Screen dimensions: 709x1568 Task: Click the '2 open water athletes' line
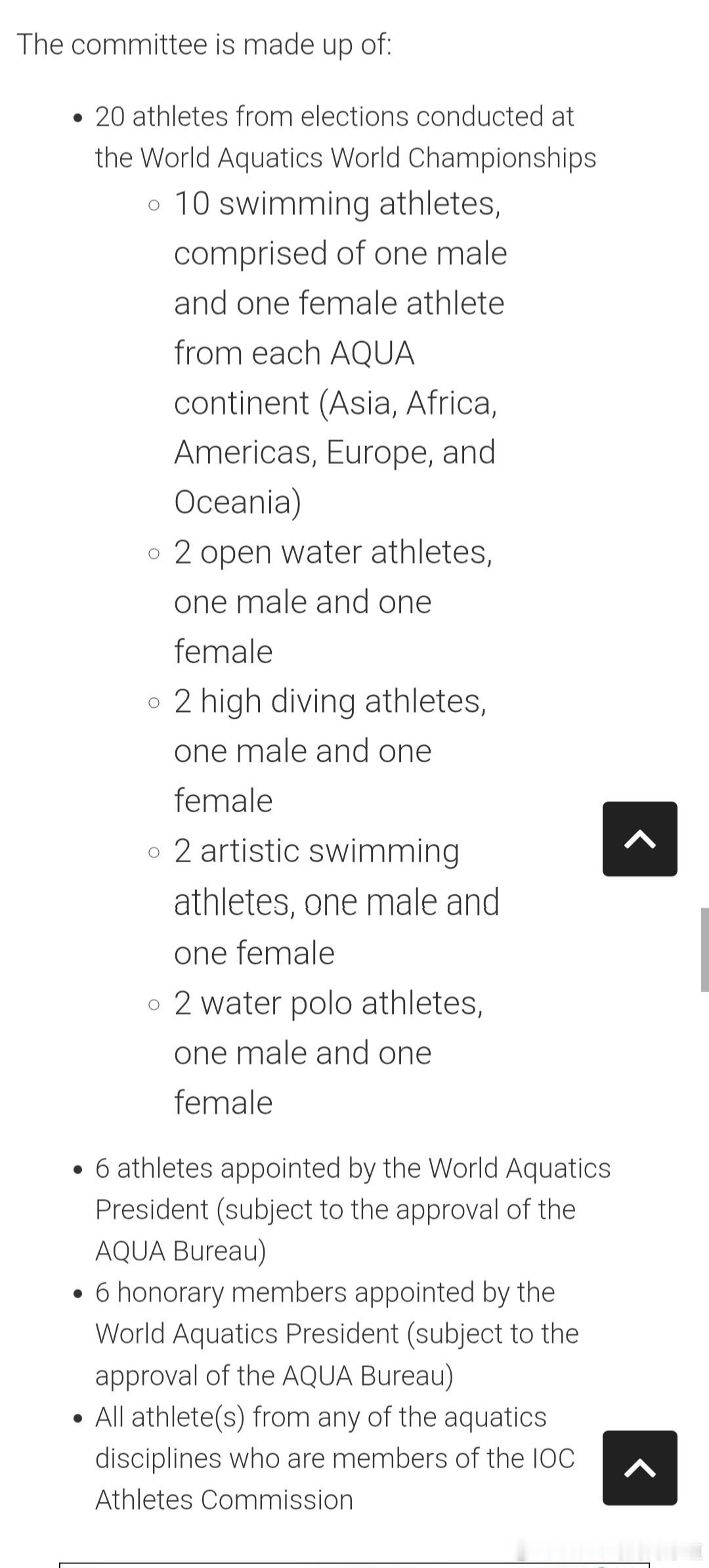pos(333,552)
